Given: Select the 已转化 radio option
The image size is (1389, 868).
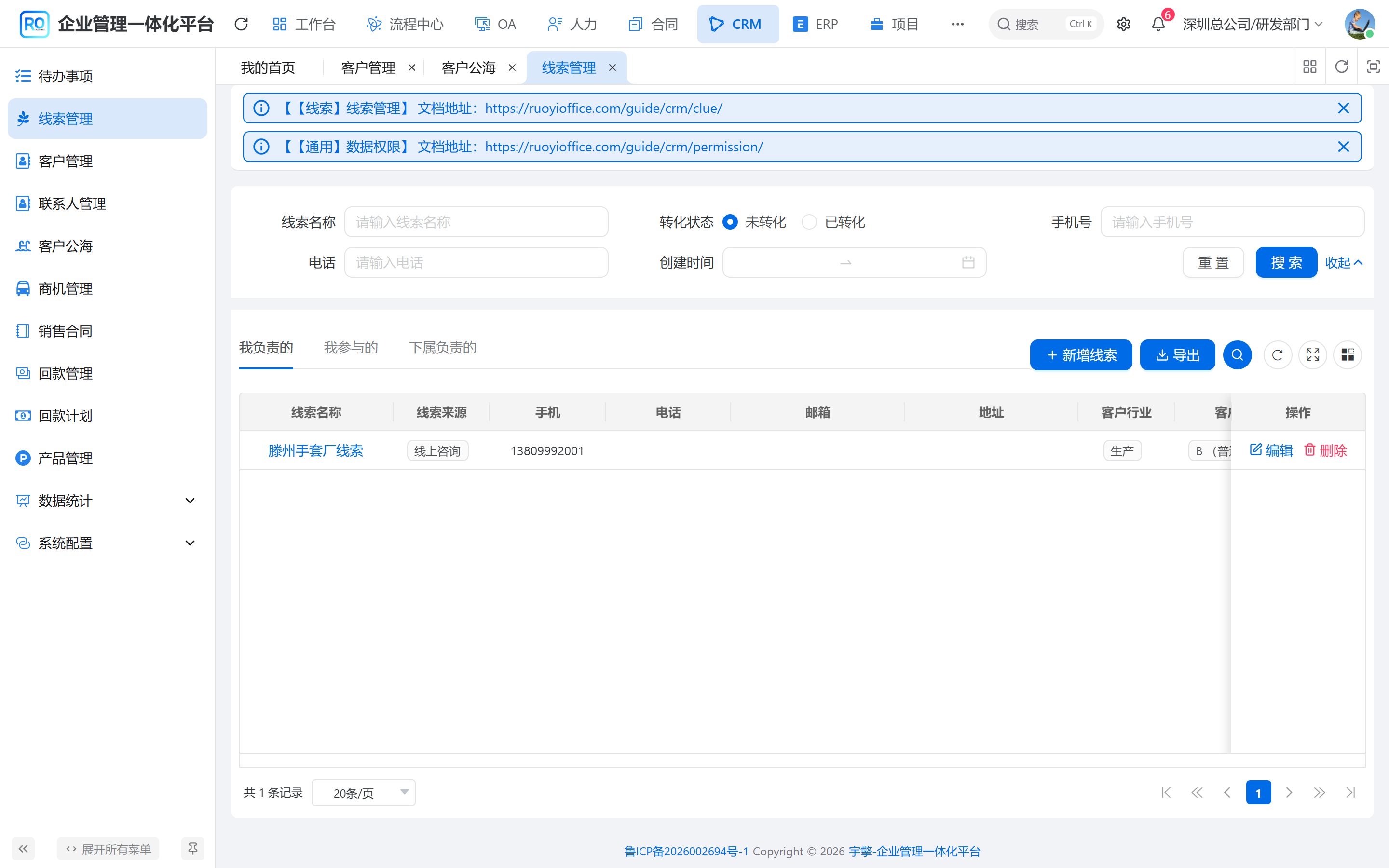Looking at the screenshot, I should click(809, 222).
